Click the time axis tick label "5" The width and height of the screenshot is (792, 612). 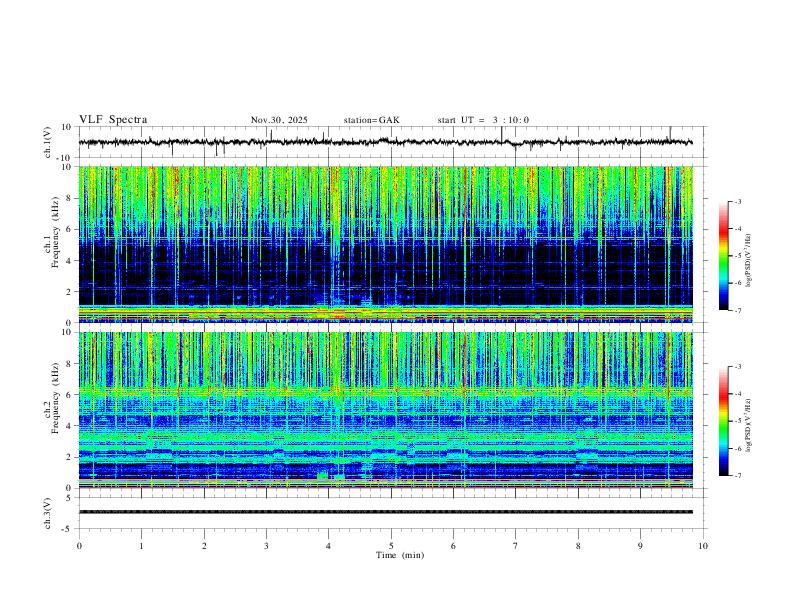[391, 546]
